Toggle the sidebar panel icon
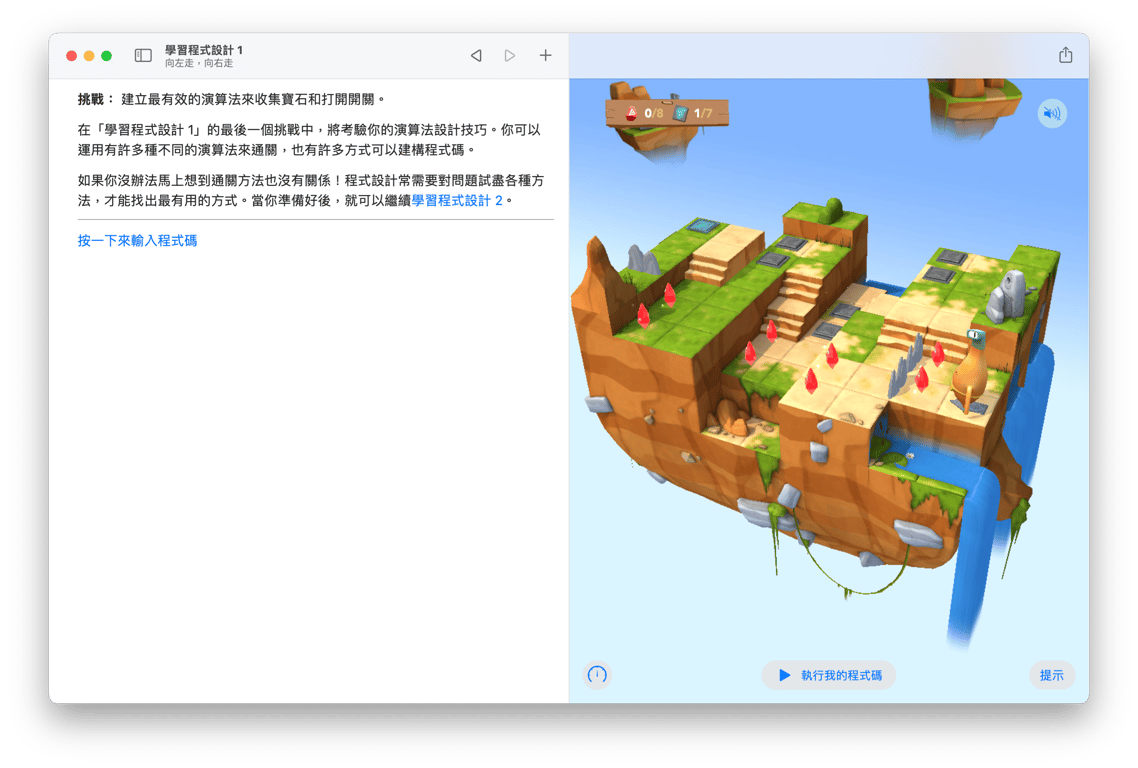 tap(143, 56)
